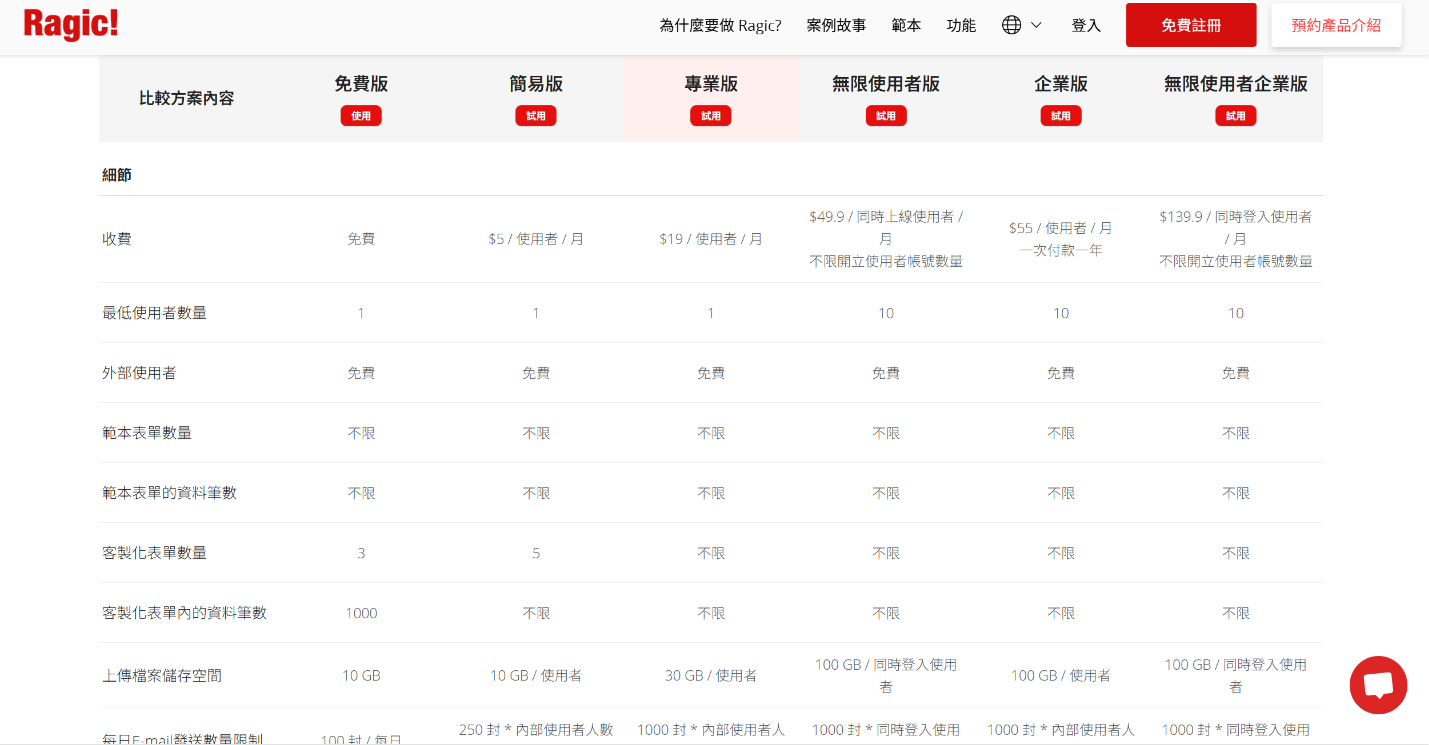Click the 使用 button under 免費版
The height and width of the screenshot is (745, 1429).
361,116
